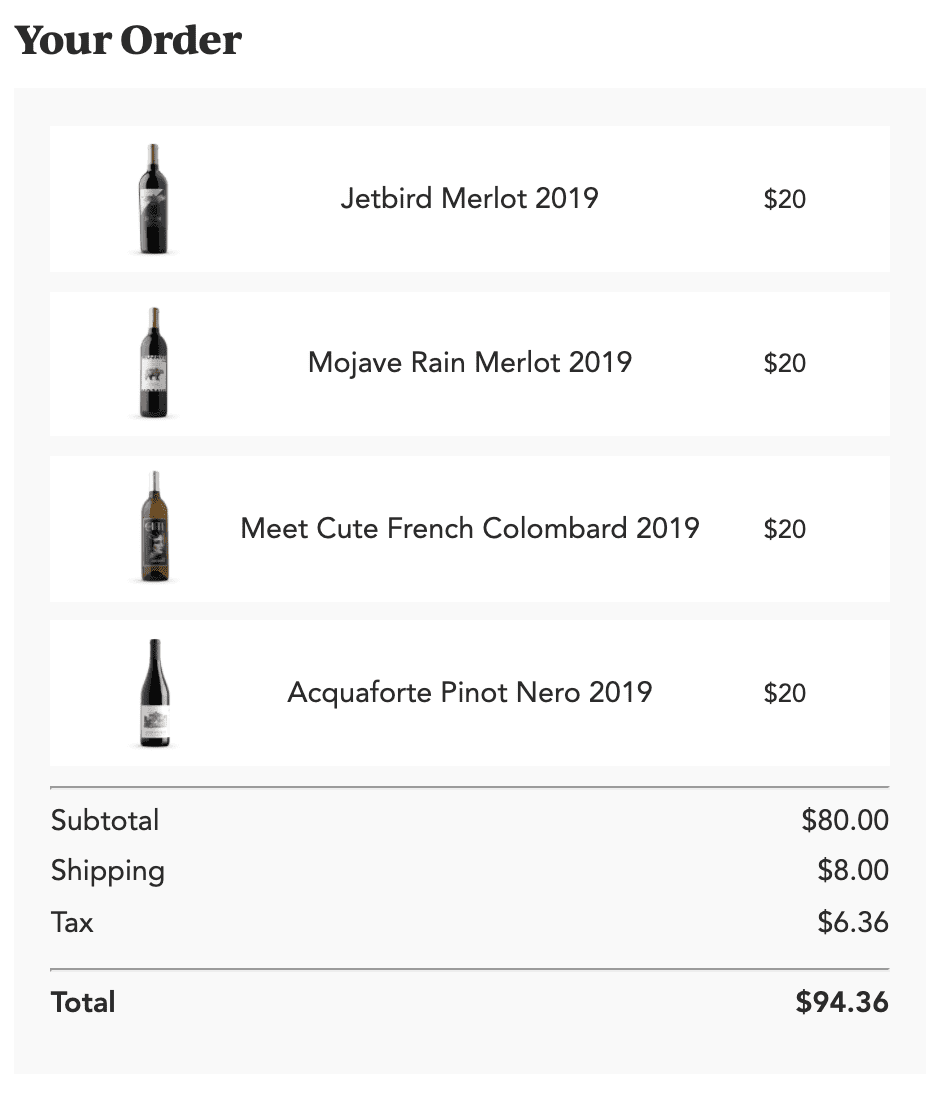Click the Jetbird Merlot bottle image

pyautogui.click(x=153, y=199)
